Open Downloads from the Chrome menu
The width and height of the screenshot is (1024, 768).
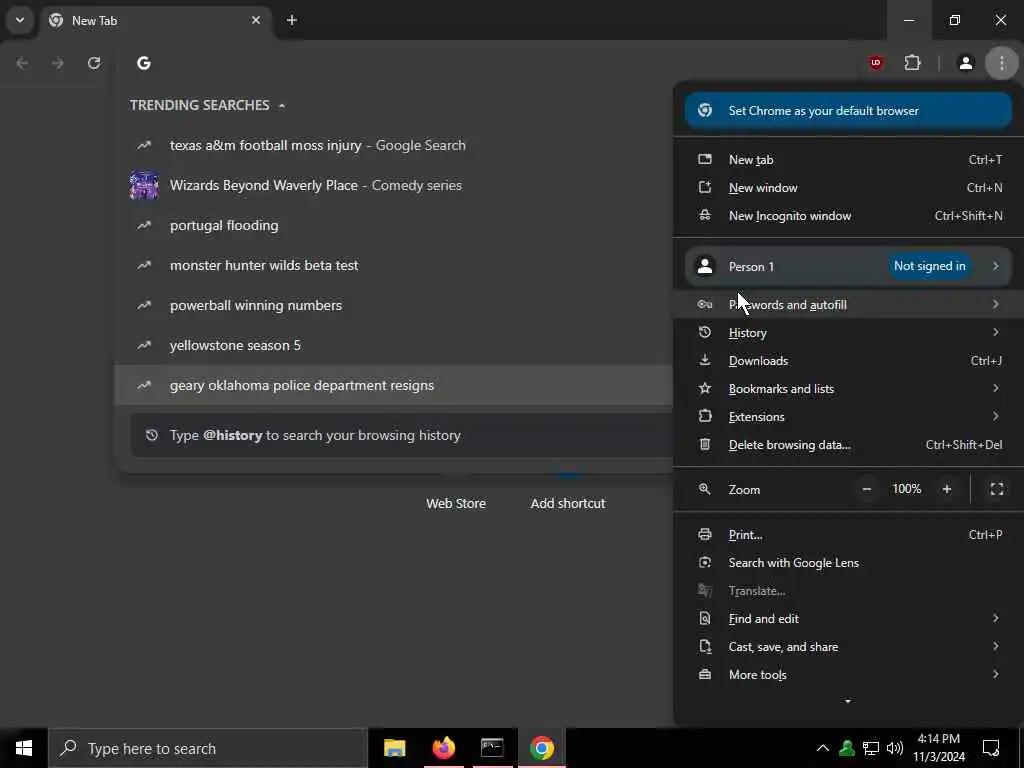tap(848, 360)
